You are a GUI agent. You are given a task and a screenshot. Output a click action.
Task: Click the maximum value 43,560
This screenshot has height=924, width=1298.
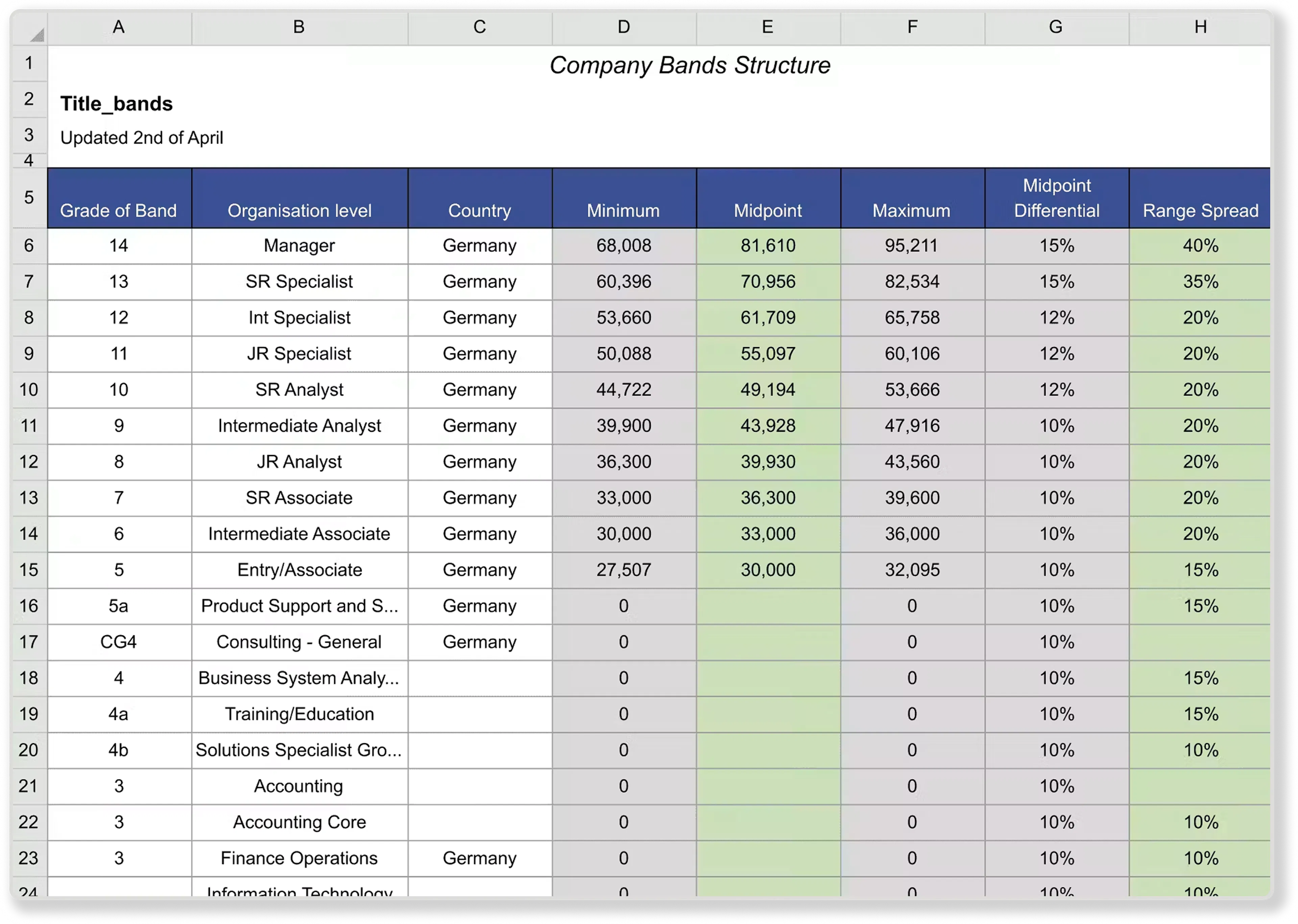pos(912,461)
